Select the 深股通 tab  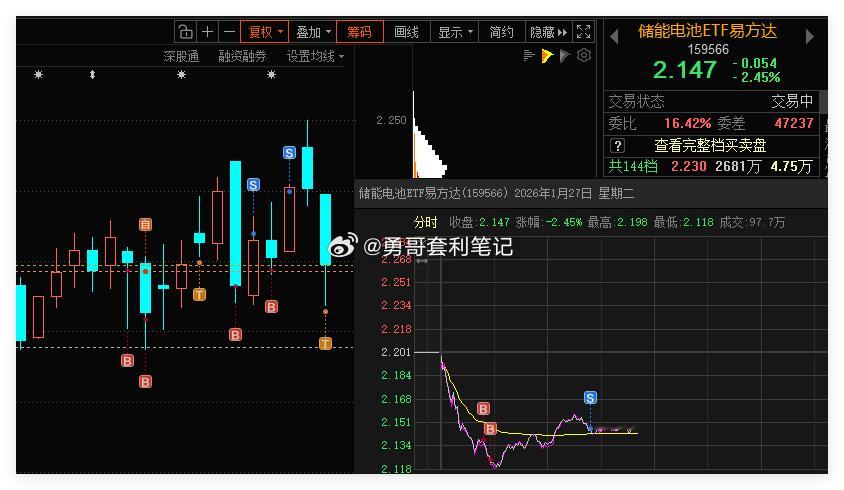181,56
